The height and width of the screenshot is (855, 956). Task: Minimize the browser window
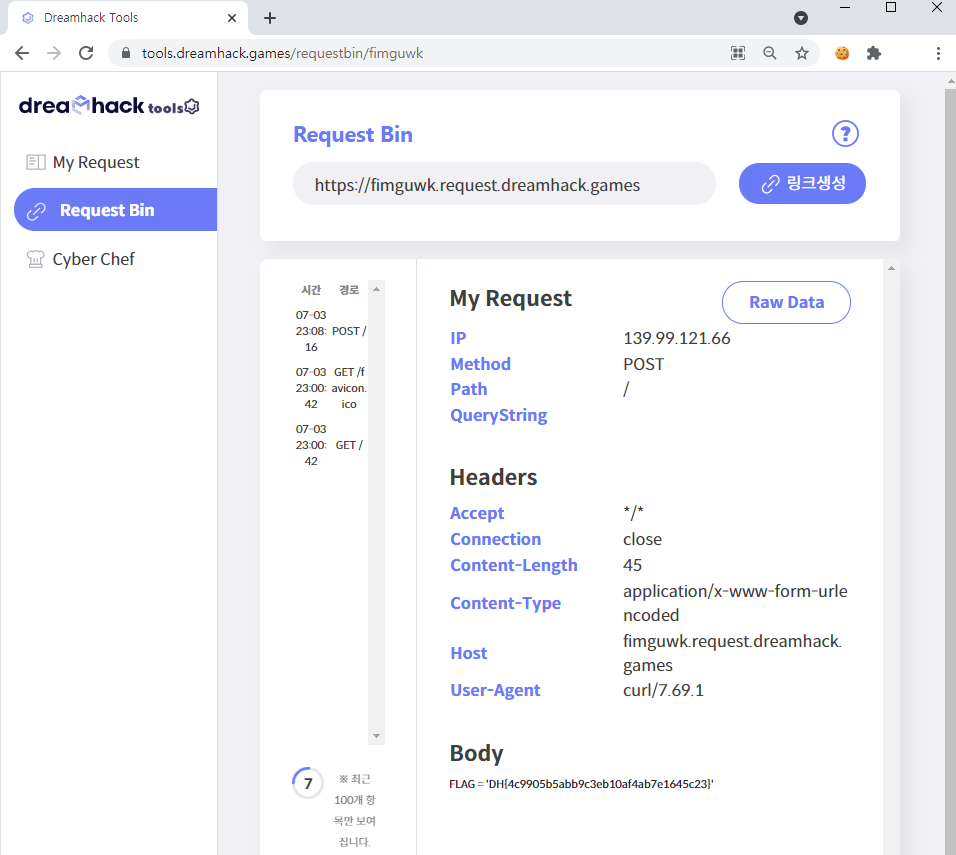[845, 7]
